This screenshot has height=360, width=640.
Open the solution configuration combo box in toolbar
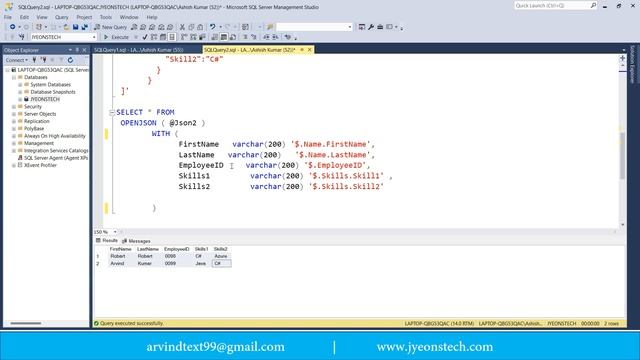[314, 27]
